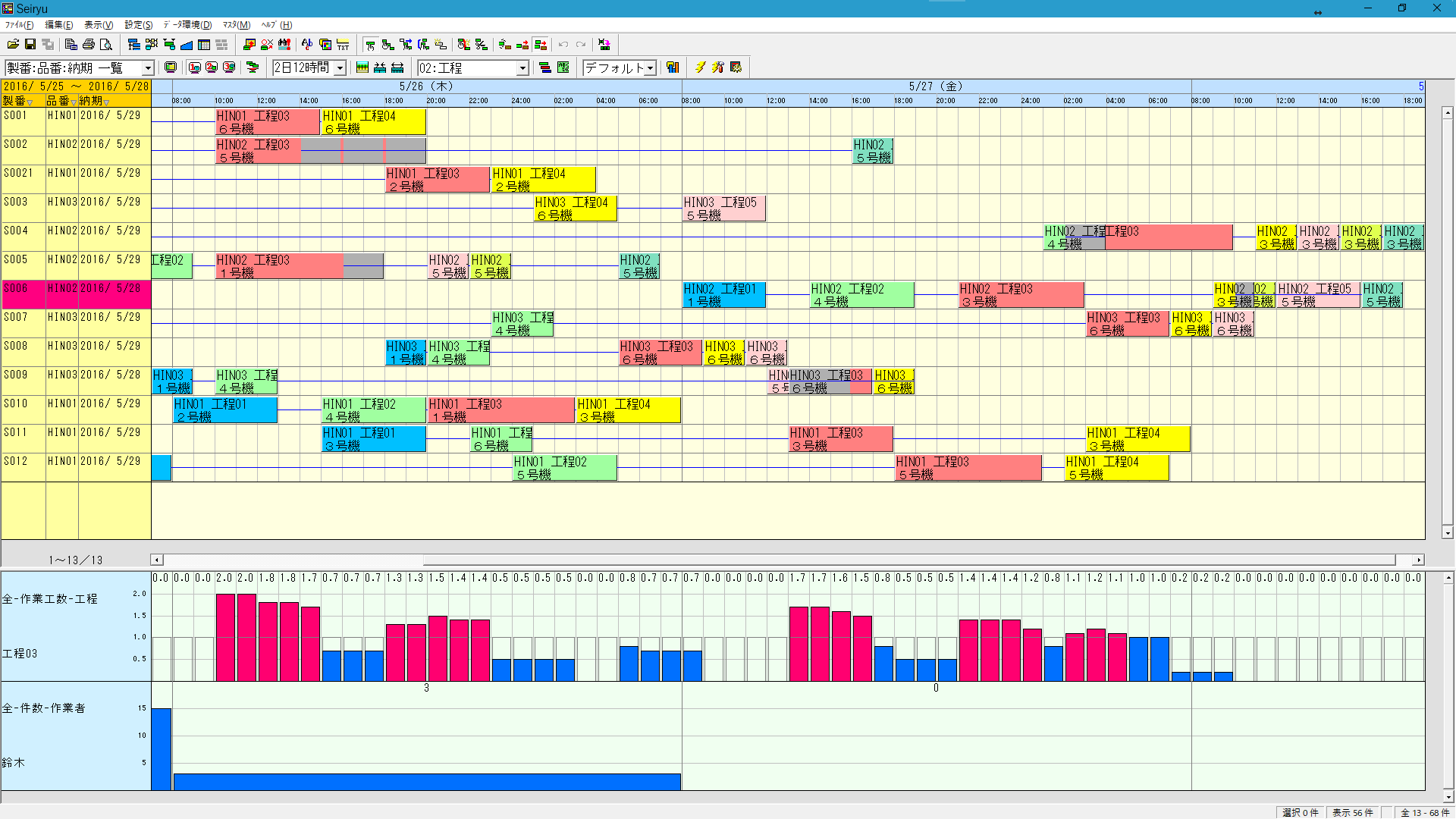Click the scissors split bar icon

pos(481,45)
